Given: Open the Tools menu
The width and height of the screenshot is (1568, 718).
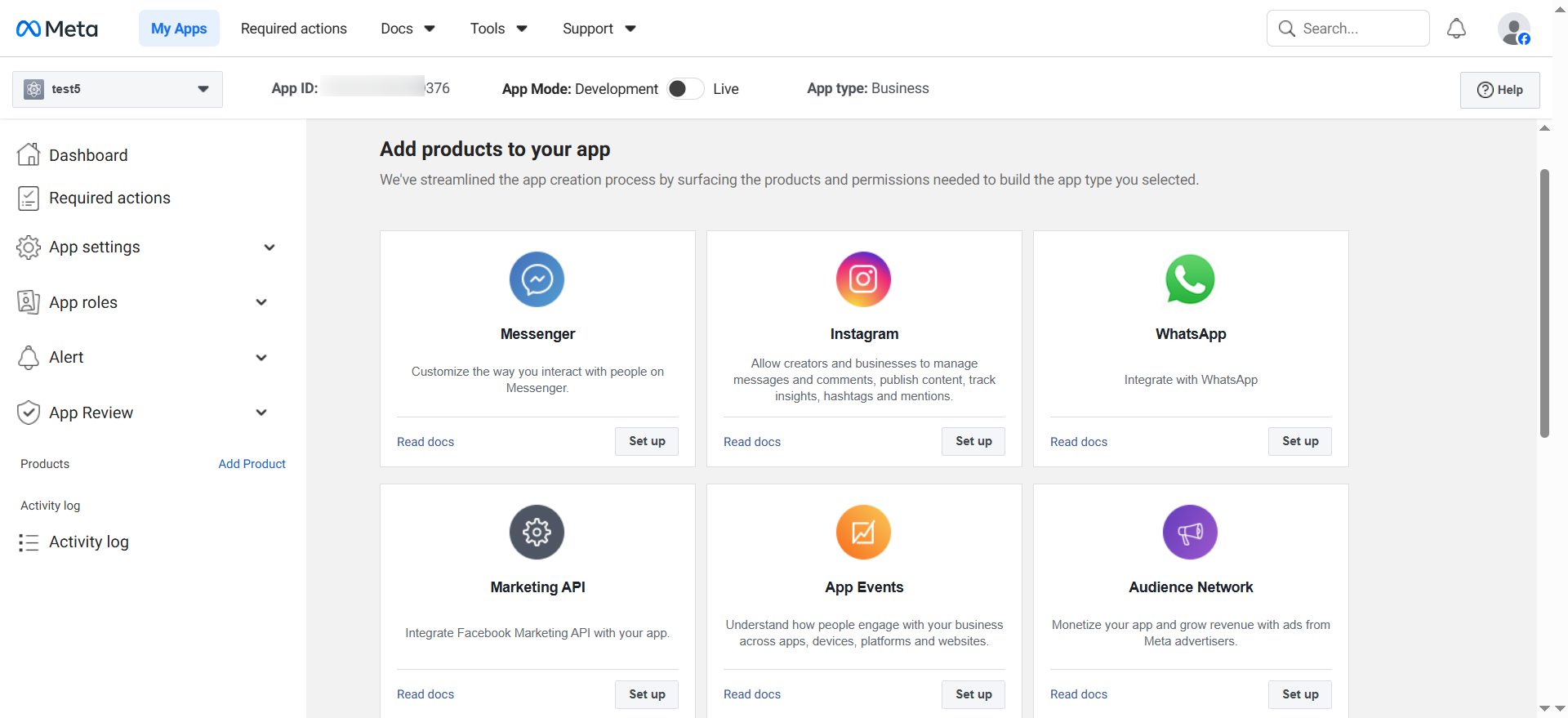Looking at the screenshot, I should (x=498, y=29).
